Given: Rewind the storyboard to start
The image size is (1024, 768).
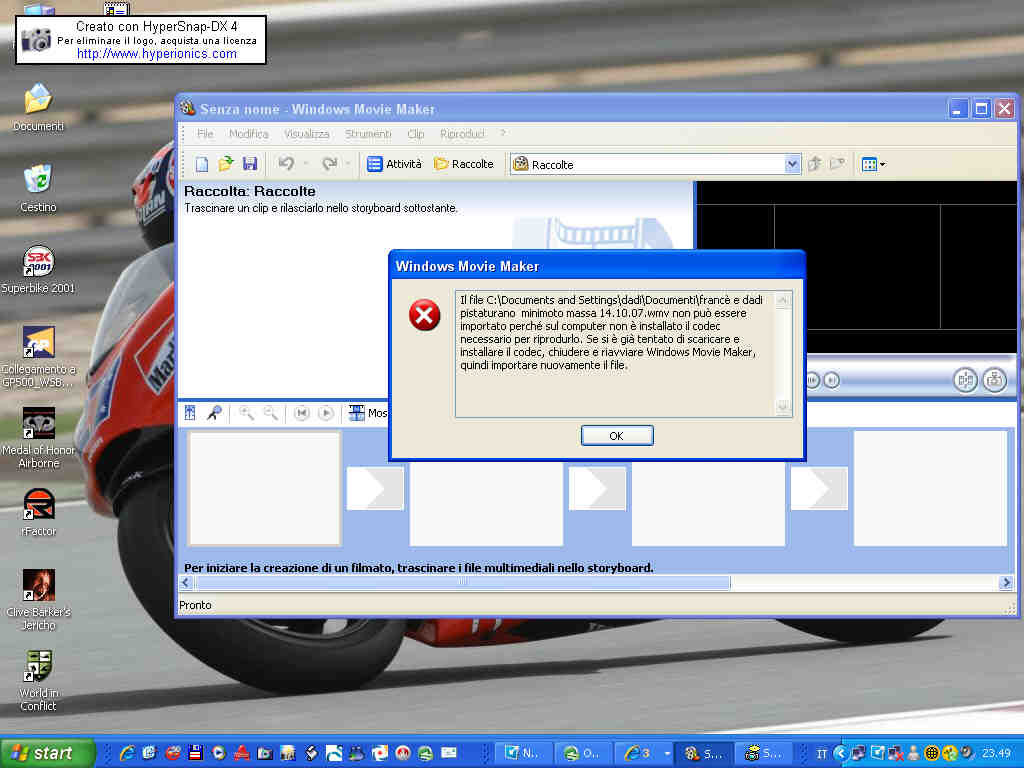Looking at the screenshot, I should (x=302, y=413).
